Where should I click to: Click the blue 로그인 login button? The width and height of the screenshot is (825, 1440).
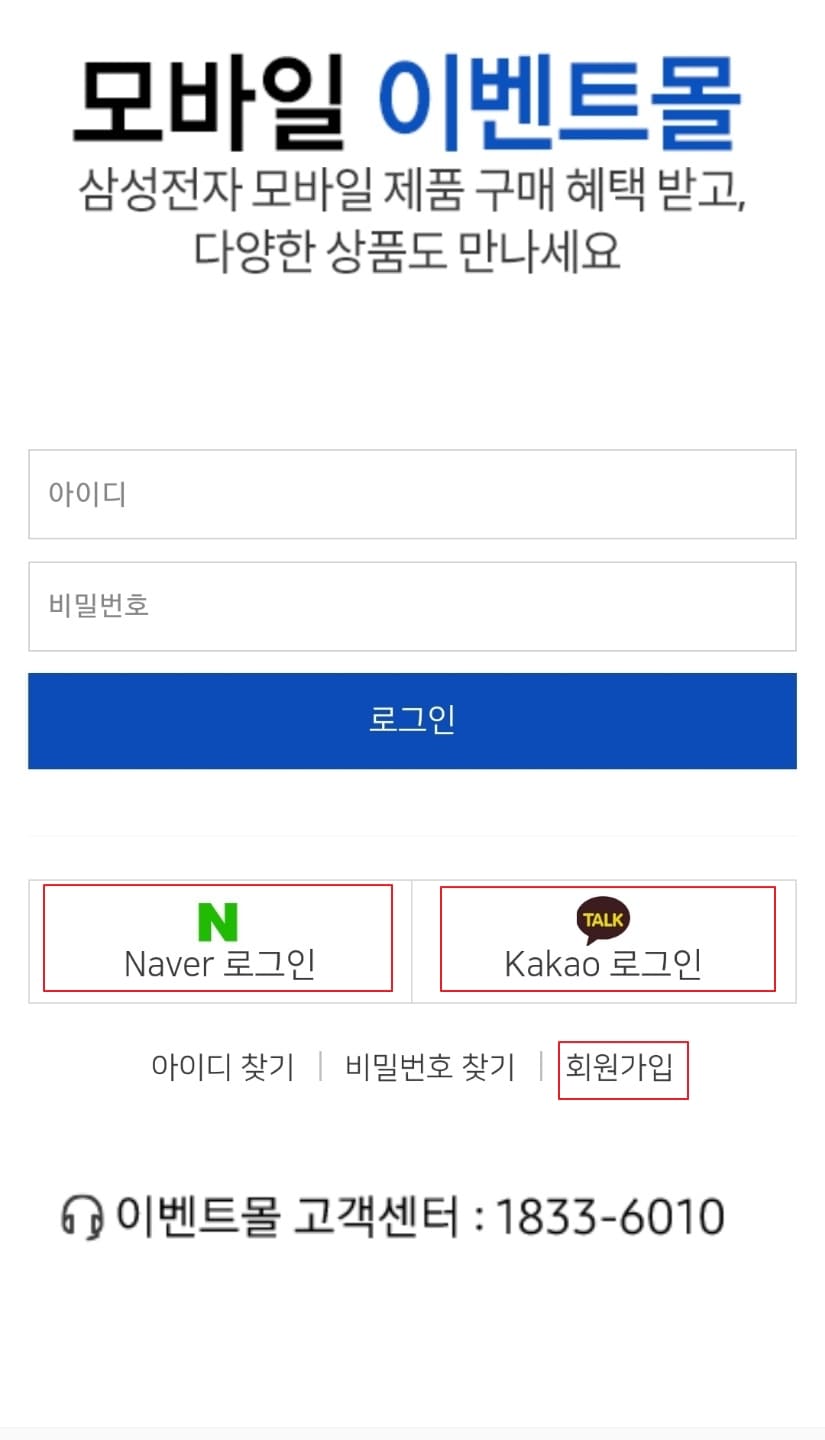tap(412, 721)
